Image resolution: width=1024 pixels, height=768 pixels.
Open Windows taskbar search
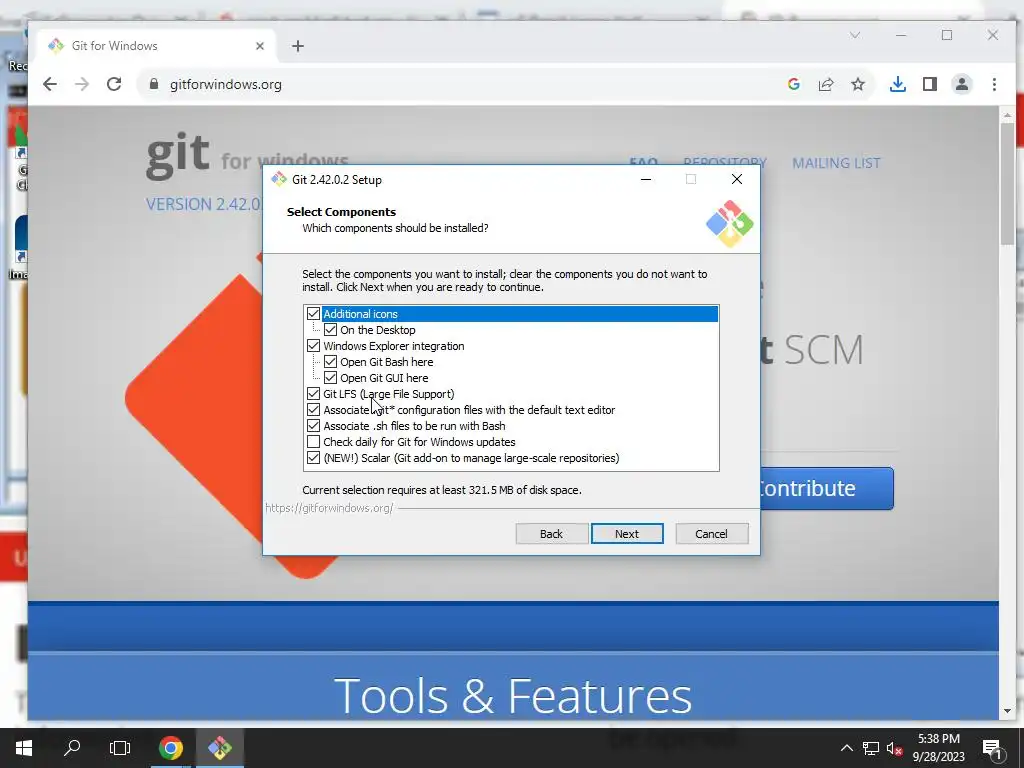pyautogui.click(x=72, y=748)
